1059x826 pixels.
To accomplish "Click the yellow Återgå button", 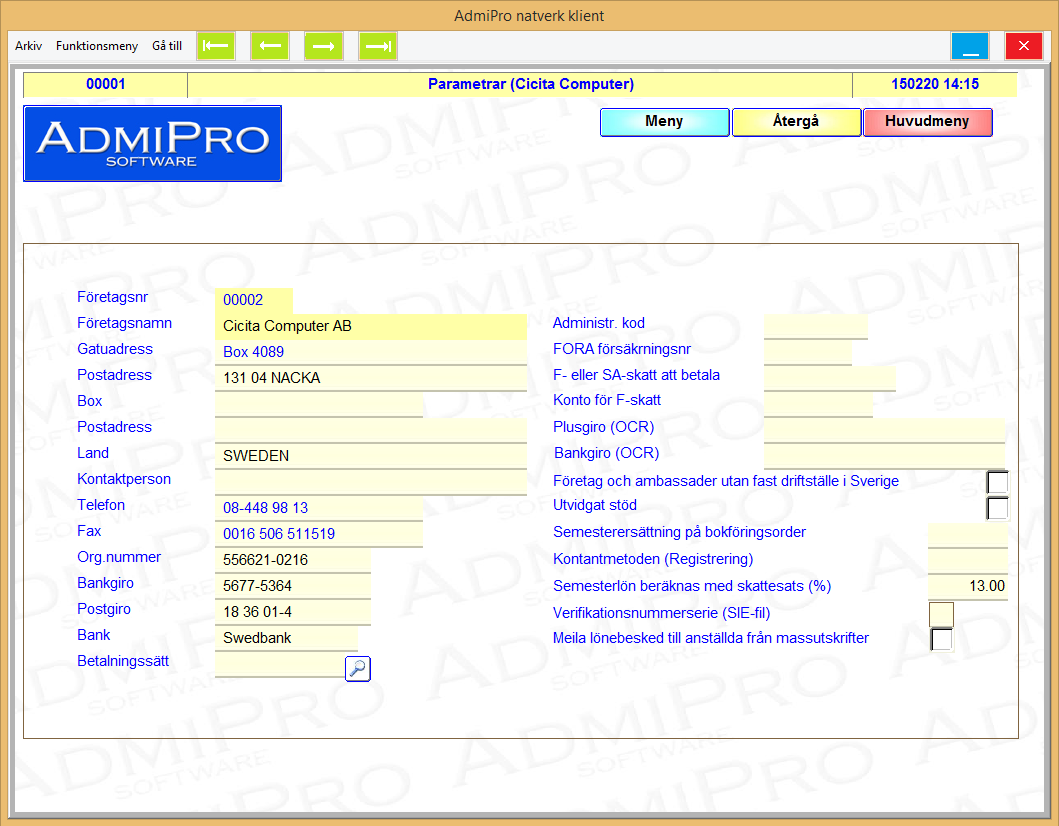I will (x=796, y=122).
